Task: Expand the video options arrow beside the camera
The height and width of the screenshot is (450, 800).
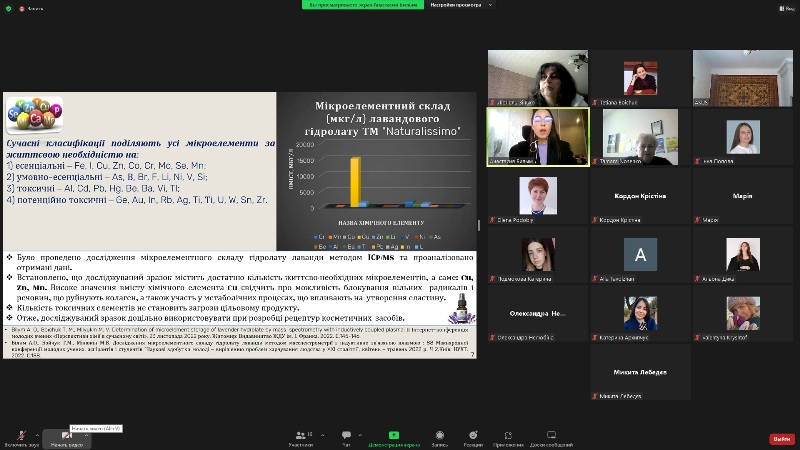Action: pyautogui.click(x=86, y=435)
